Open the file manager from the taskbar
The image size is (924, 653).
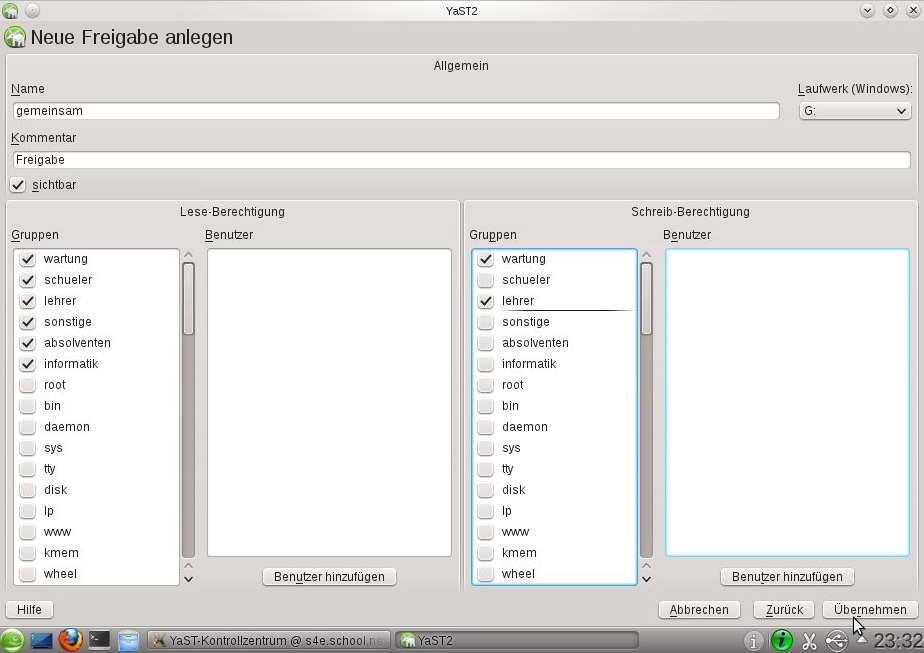pyautogui.click(x=128, y=641)
